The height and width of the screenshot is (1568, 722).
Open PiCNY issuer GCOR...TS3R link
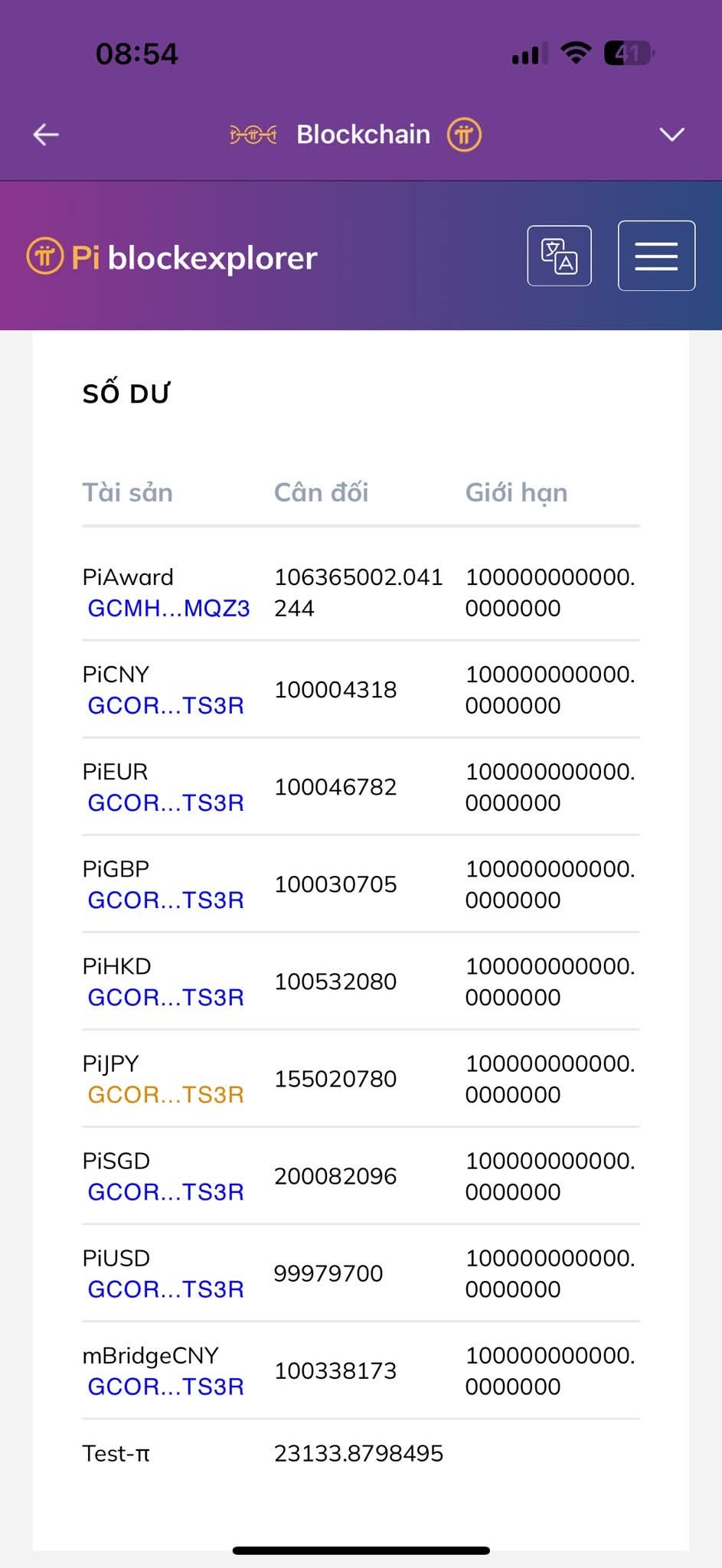[165, 705]
